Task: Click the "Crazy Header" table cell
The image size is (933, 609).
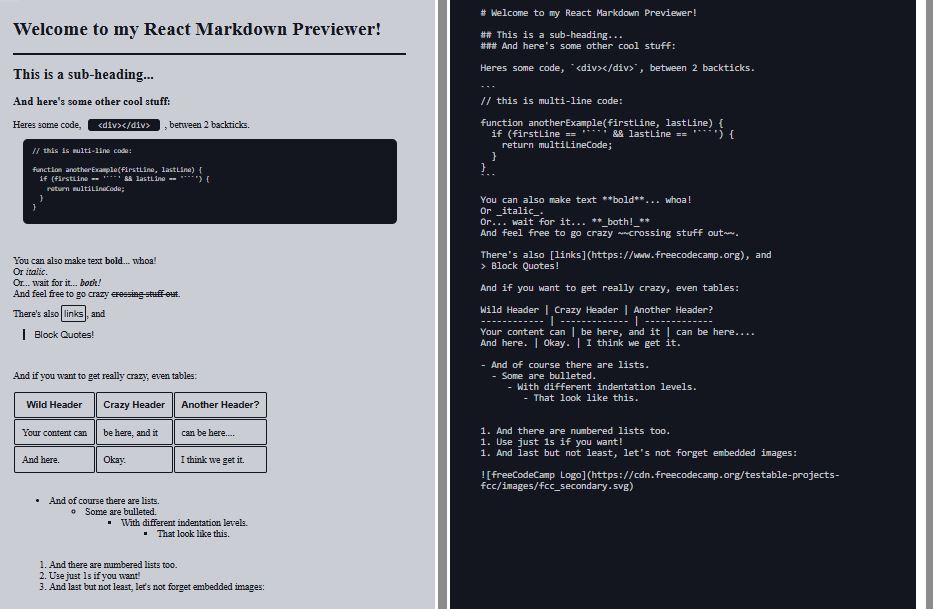Action: 134,405
